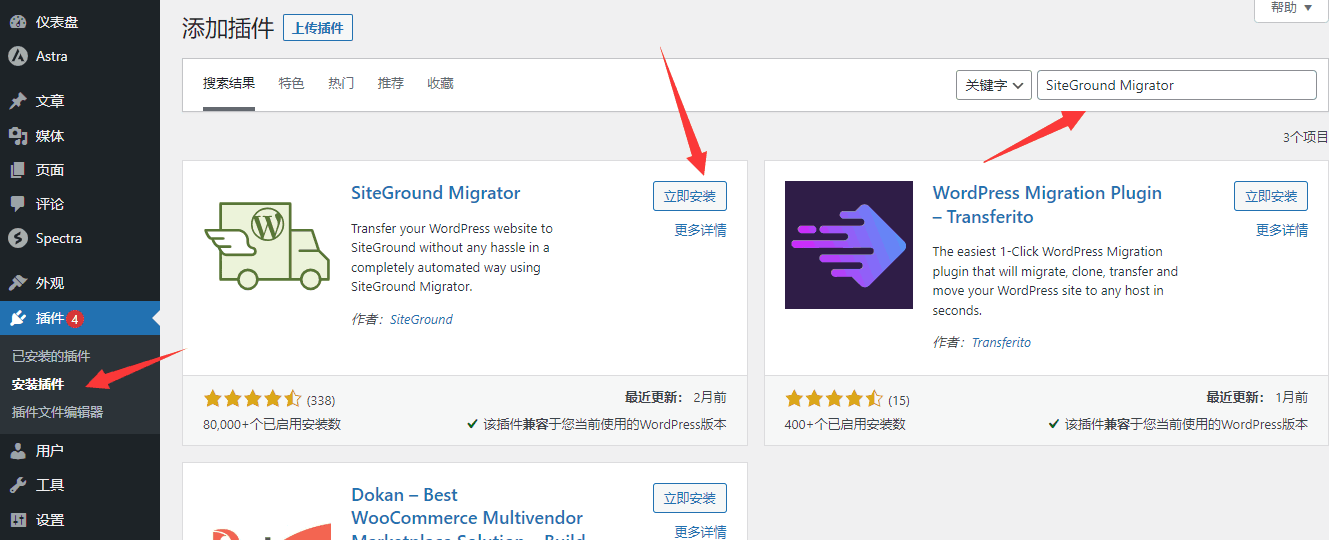This screenshot has width=1329, height=540.
Task: Switch to the 搜索结果 tab
Action: tap(229, 84)
